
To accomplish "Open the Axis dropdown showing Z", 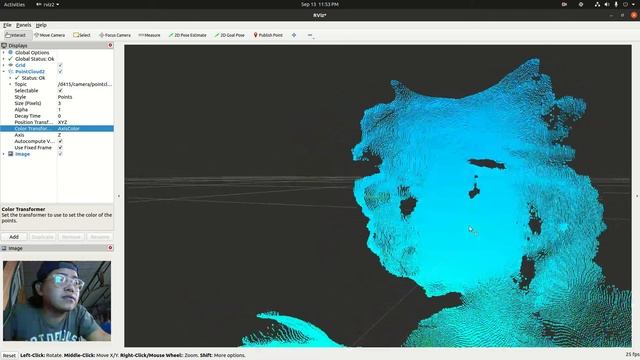I will [x=85, y=135].
